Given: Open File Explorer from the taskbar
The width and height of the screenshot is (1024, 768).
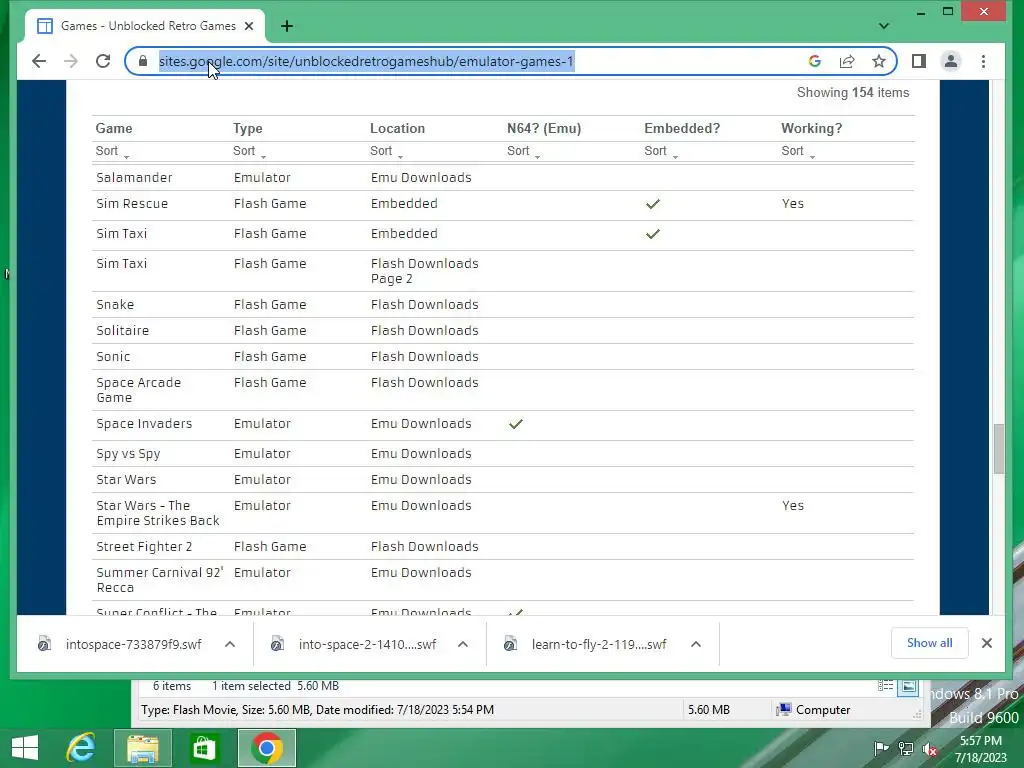Looking at the screenshot, I should pos(142,748).
